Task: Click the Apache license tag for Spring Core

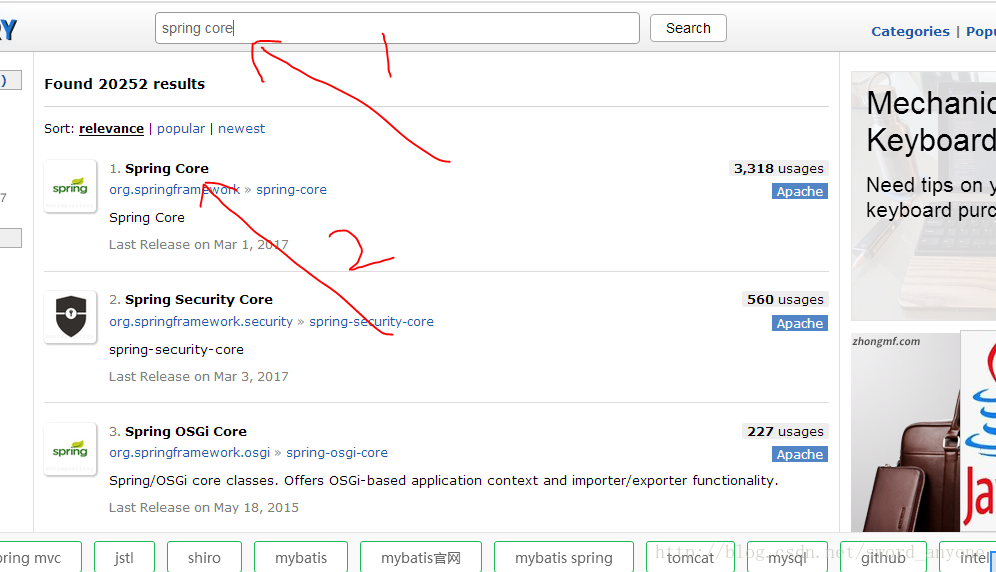Action: coord(800,191)
